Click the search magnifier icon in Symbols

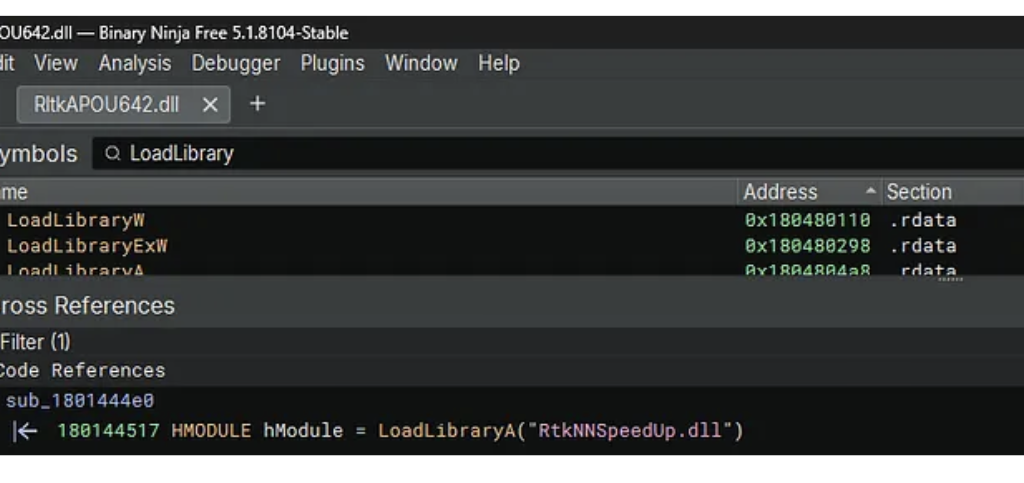click(113, 154)
